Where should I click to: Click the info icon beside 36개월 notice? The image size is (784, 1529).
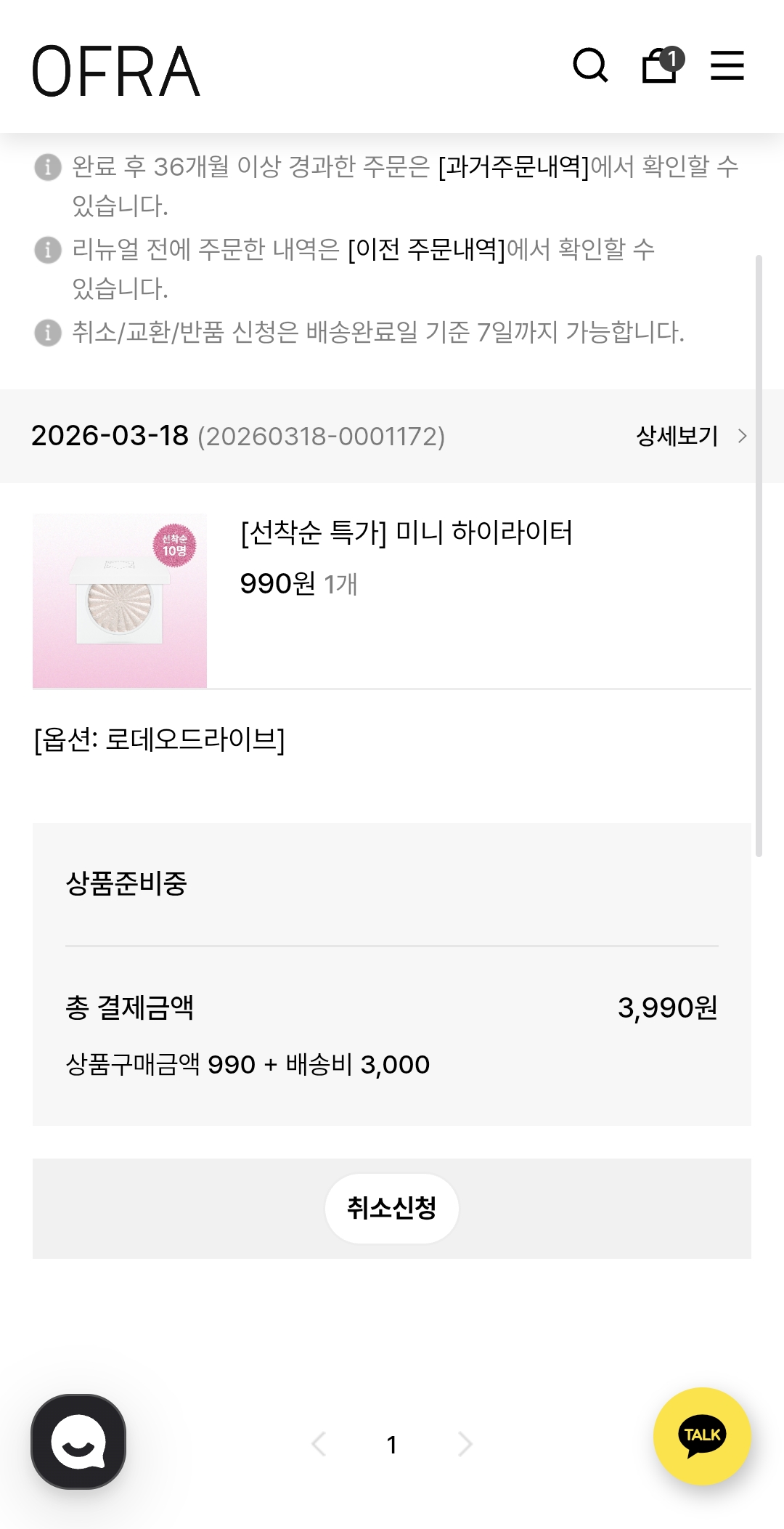(48, 167)
